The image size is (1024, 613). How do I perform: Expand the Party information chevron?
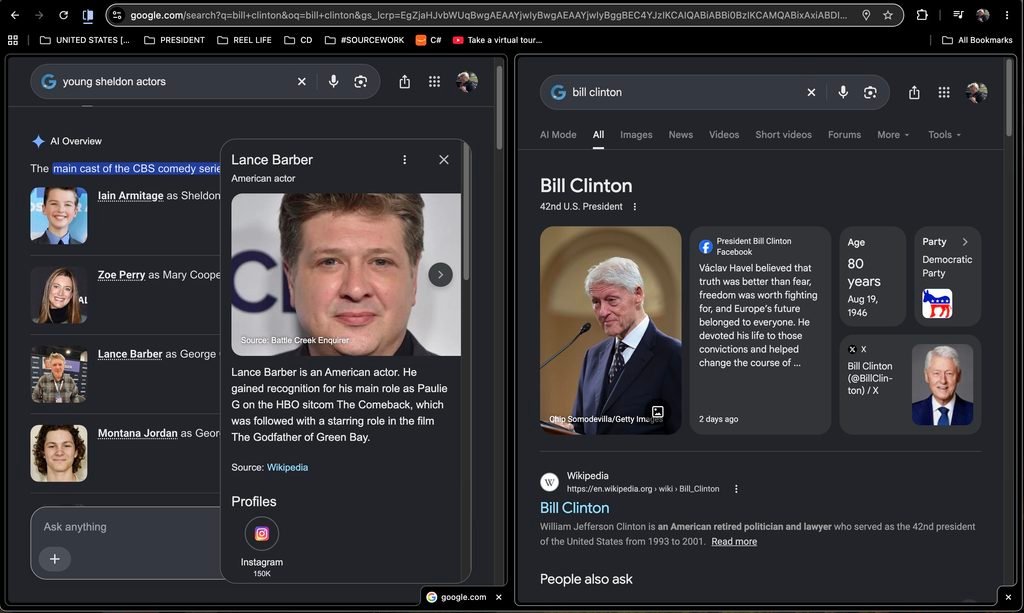tap(965, 242)
